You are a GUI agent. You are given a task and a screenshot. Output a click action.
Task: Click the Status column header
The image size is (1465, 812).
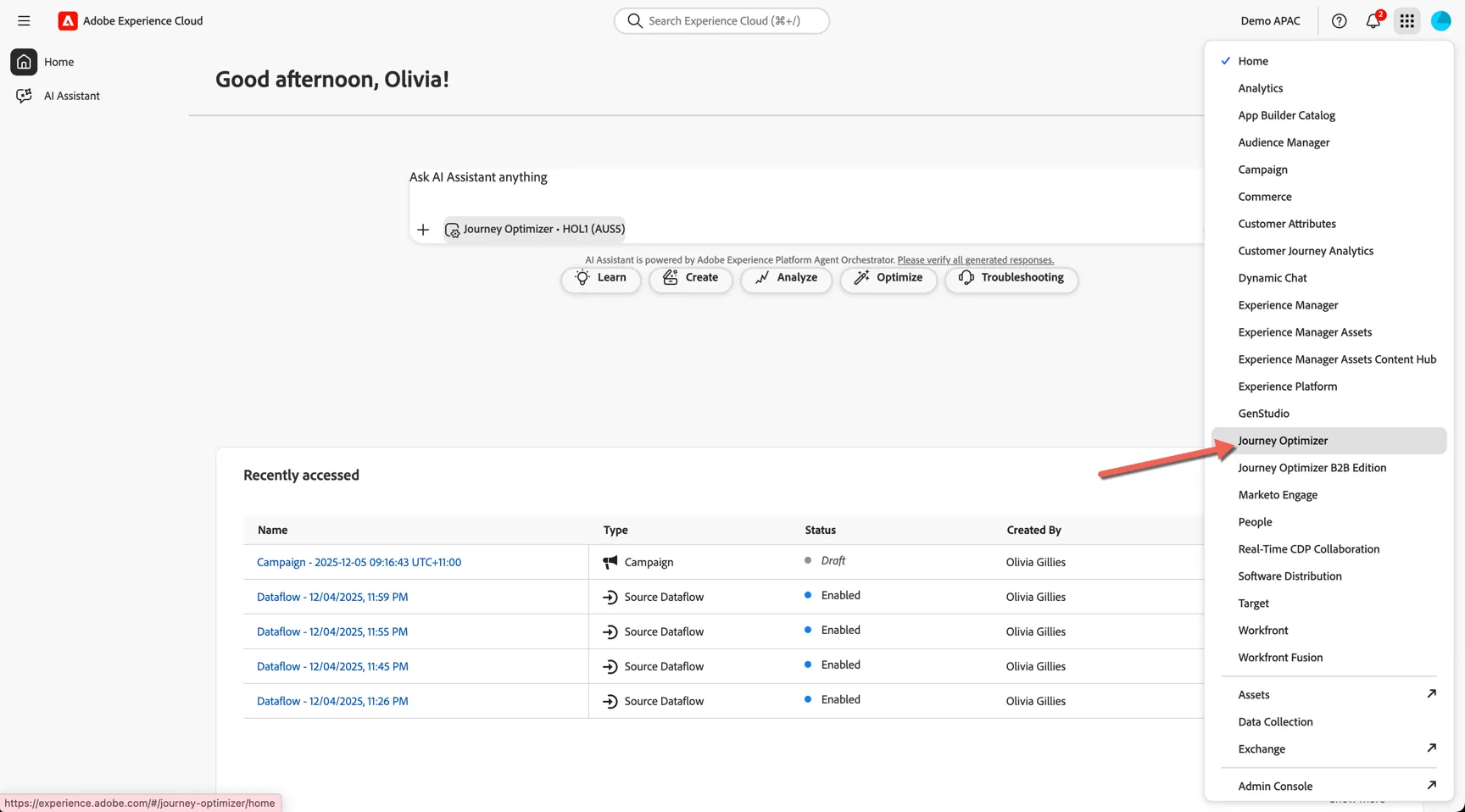point(820,531)
